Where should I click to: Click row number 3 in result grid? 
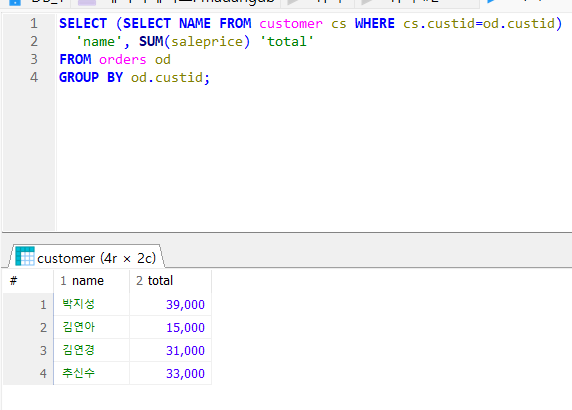tap(28, 350)
